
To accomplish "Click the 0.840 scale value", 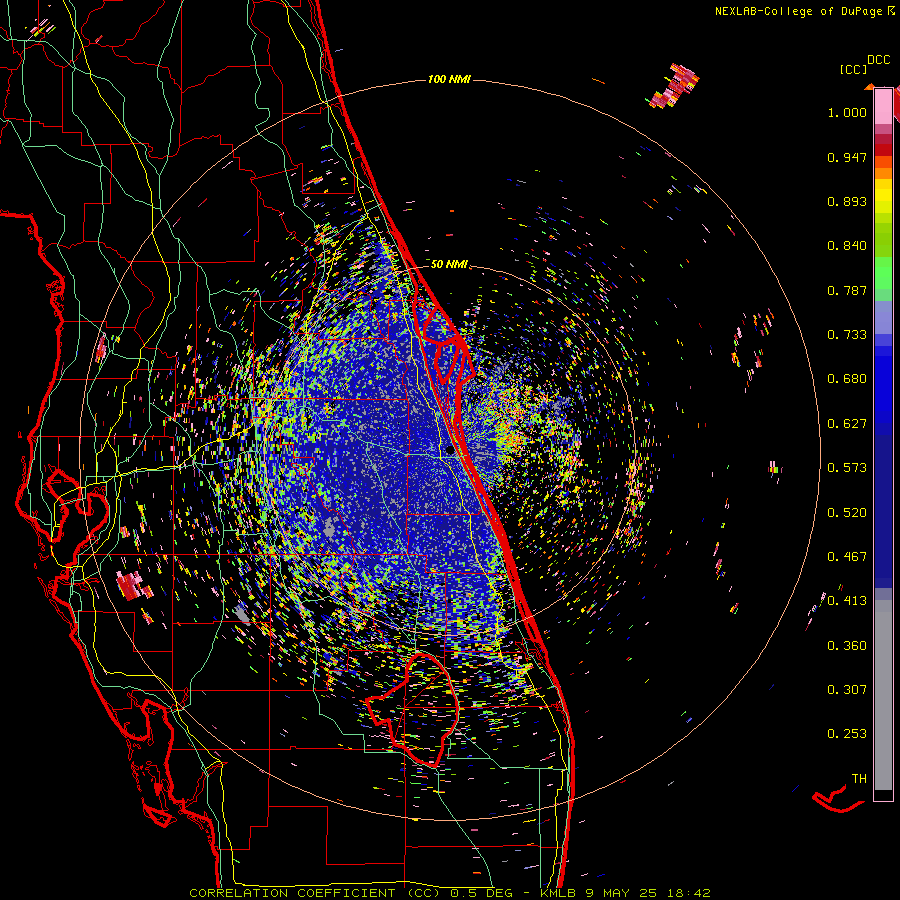I will pos(847,246).
